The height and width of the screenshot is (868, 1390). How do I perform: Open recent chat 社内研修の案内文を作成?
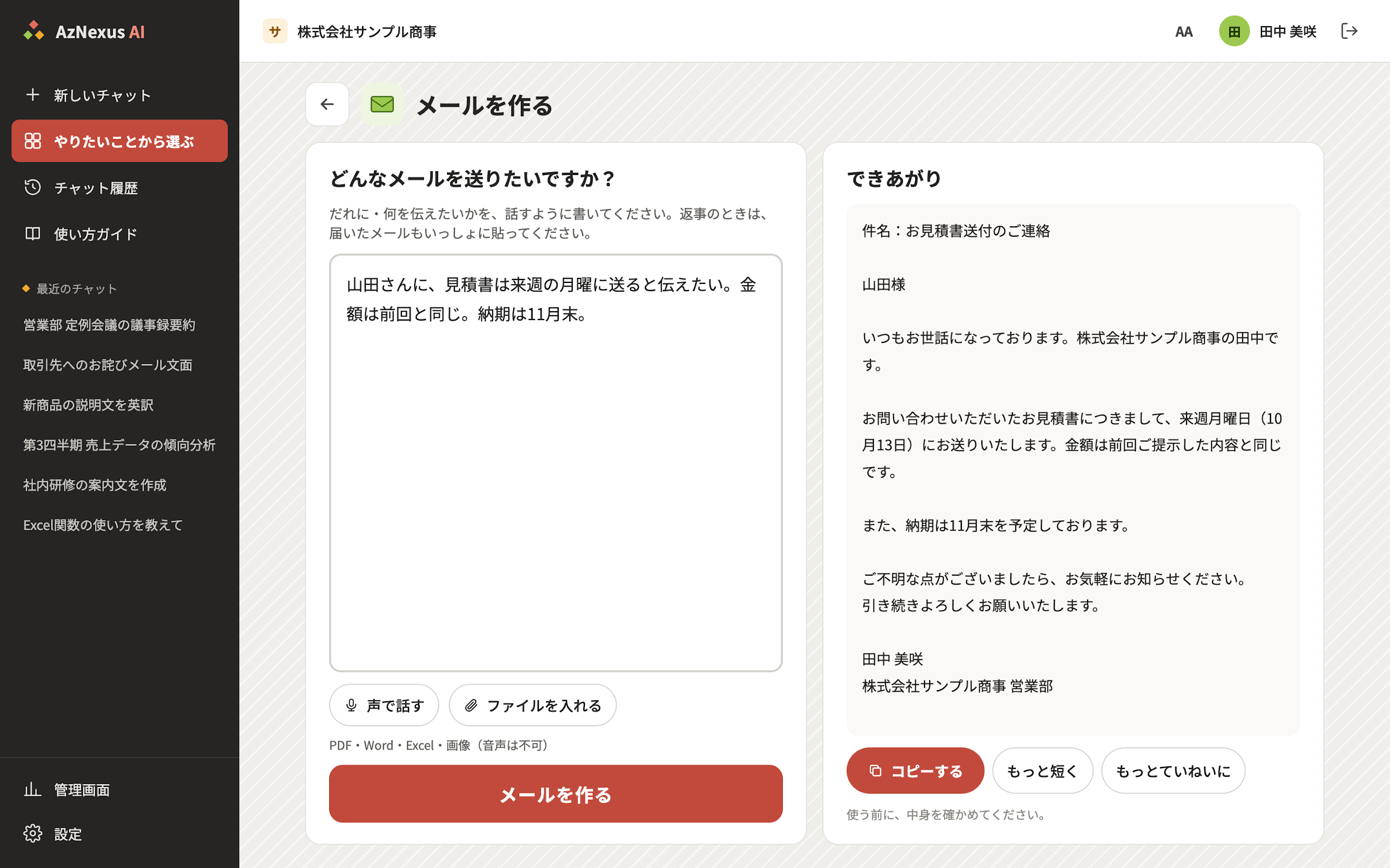tap(94, 485)
